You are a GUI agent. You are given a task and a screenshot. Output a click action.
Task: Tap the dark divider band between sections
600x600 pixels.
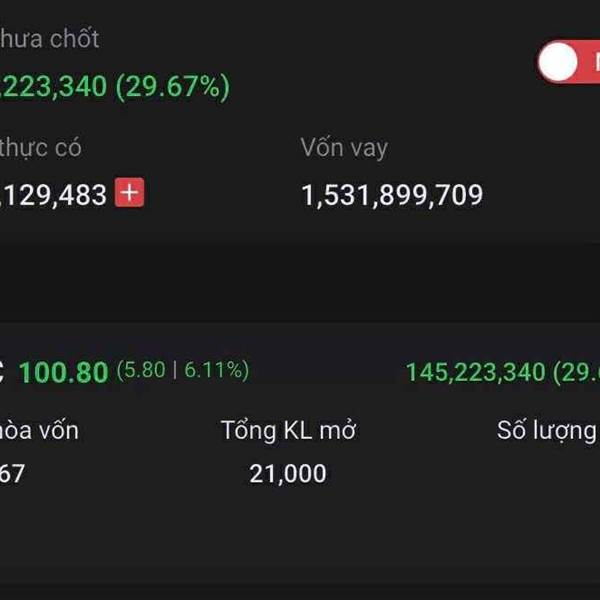point(300,282)
